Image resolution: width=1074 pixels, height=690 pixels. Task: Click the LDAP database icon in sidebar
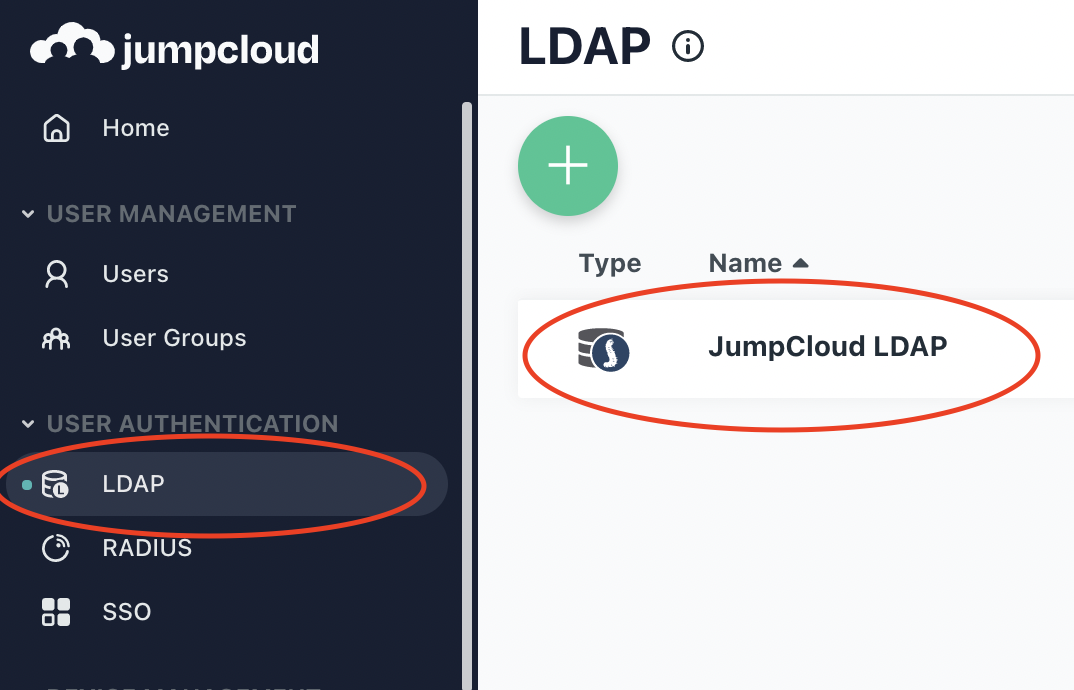55,484
